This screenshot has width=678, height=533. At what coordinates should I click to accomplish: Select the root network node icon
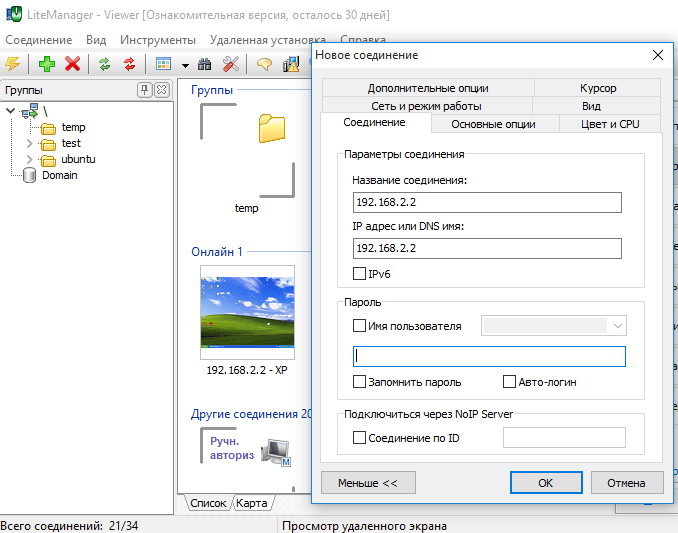(x=30, y=112)
